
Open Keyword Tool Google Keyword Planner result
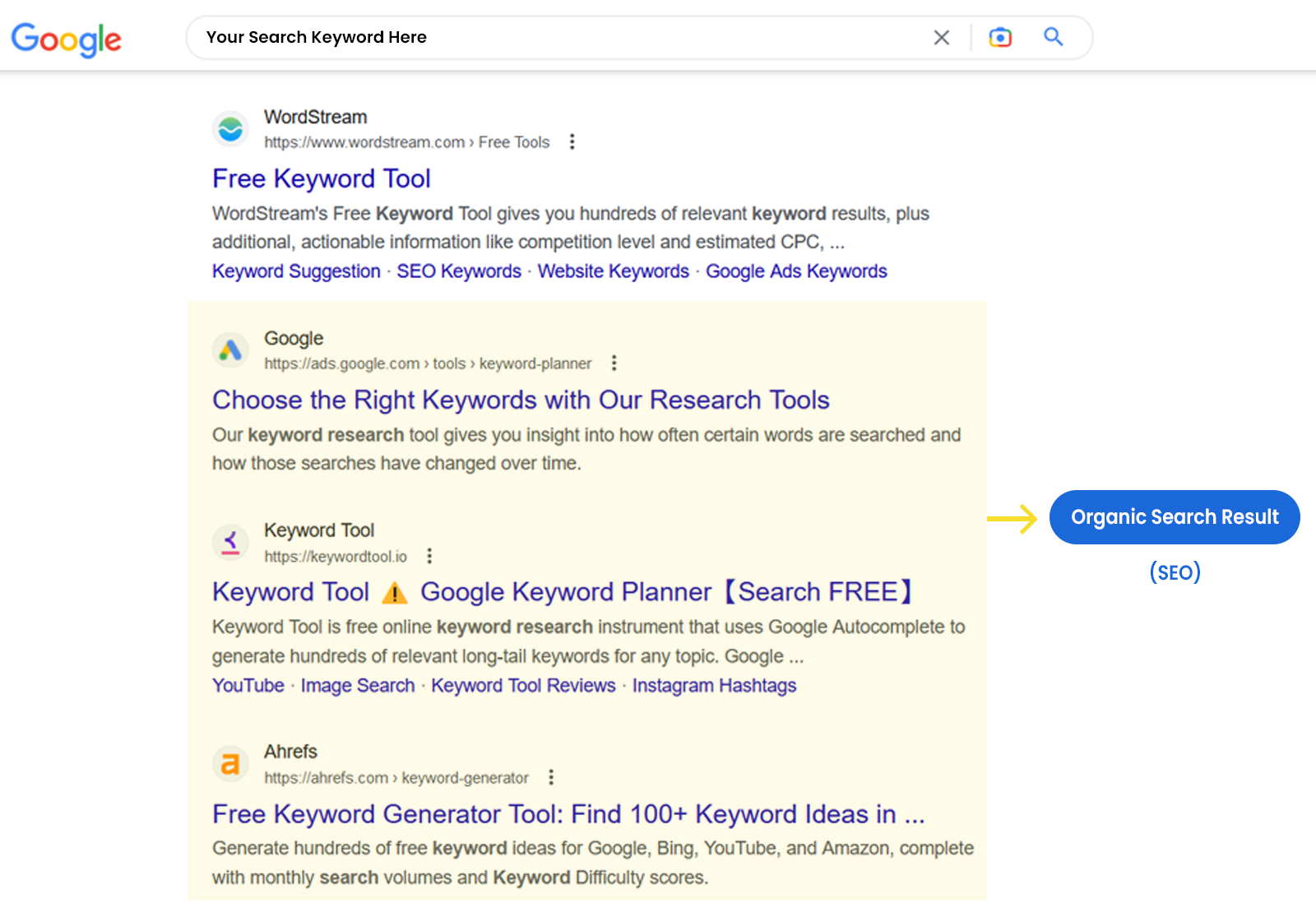[563, 592]
